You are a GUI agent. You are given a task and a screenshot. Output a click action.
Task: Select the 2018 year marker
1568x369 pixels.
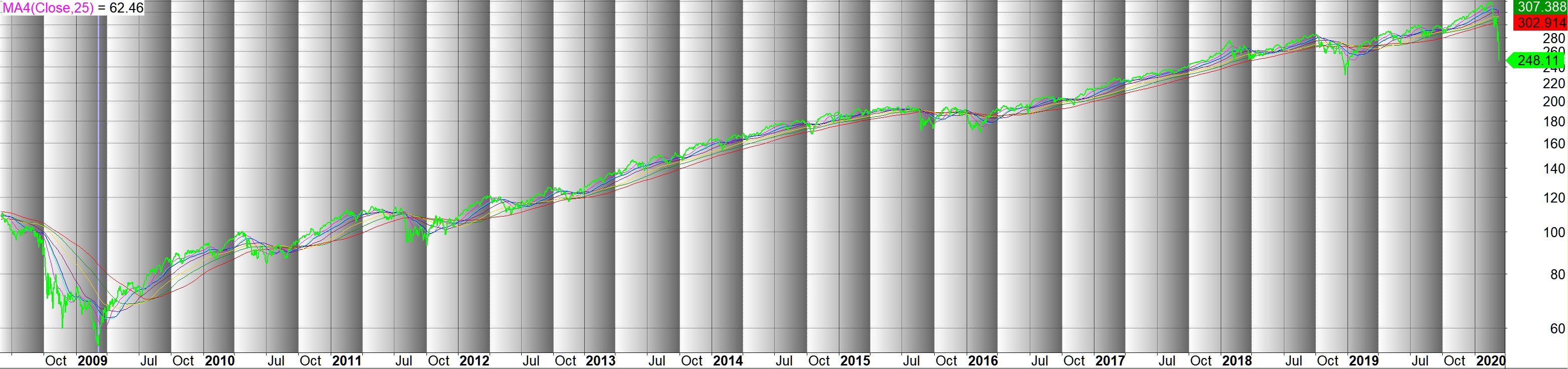tap(1237, 360)
